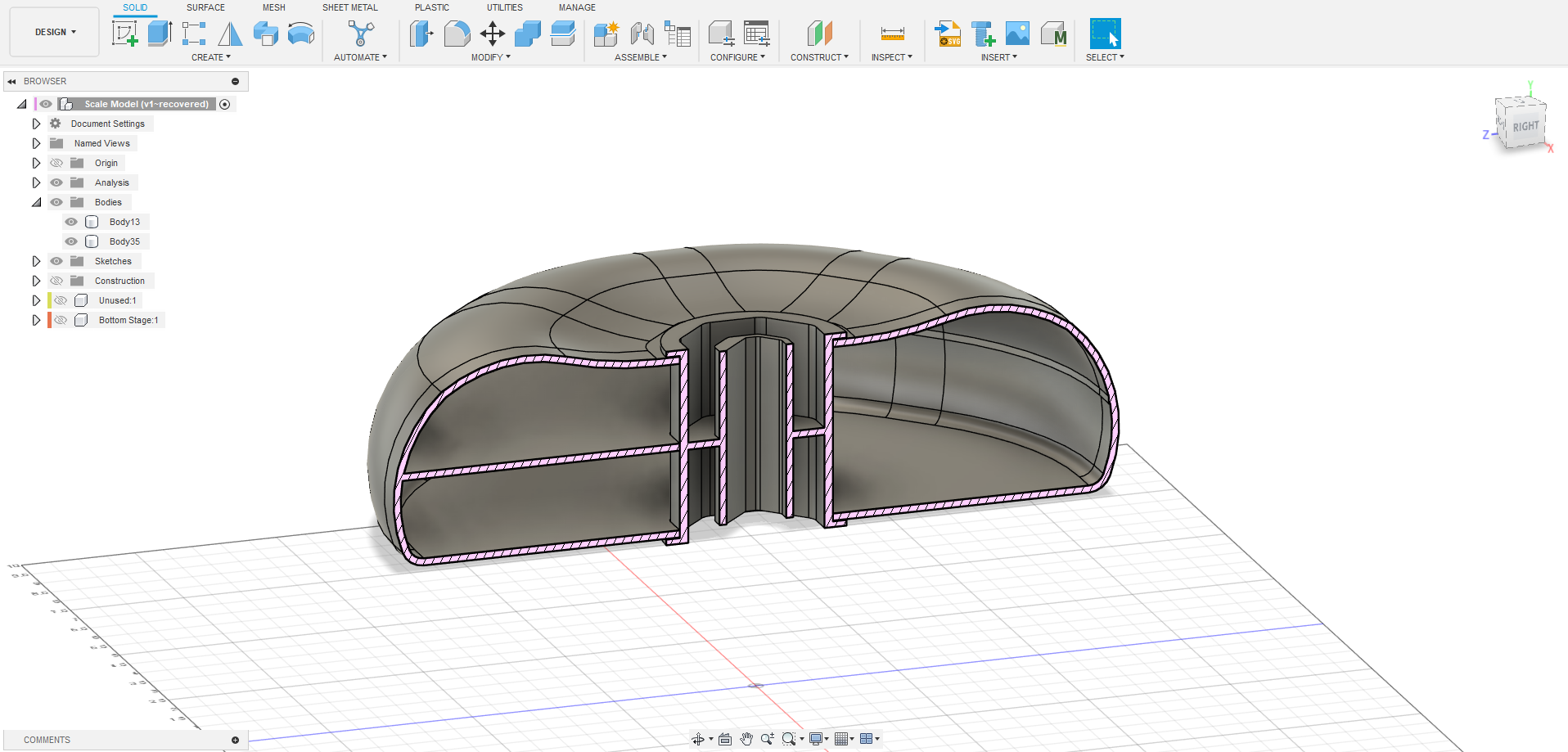The width and height of the screenshot is (1568, 752).
Task: Collapse the BROWSER panel arrows
Action: (11, 81)
